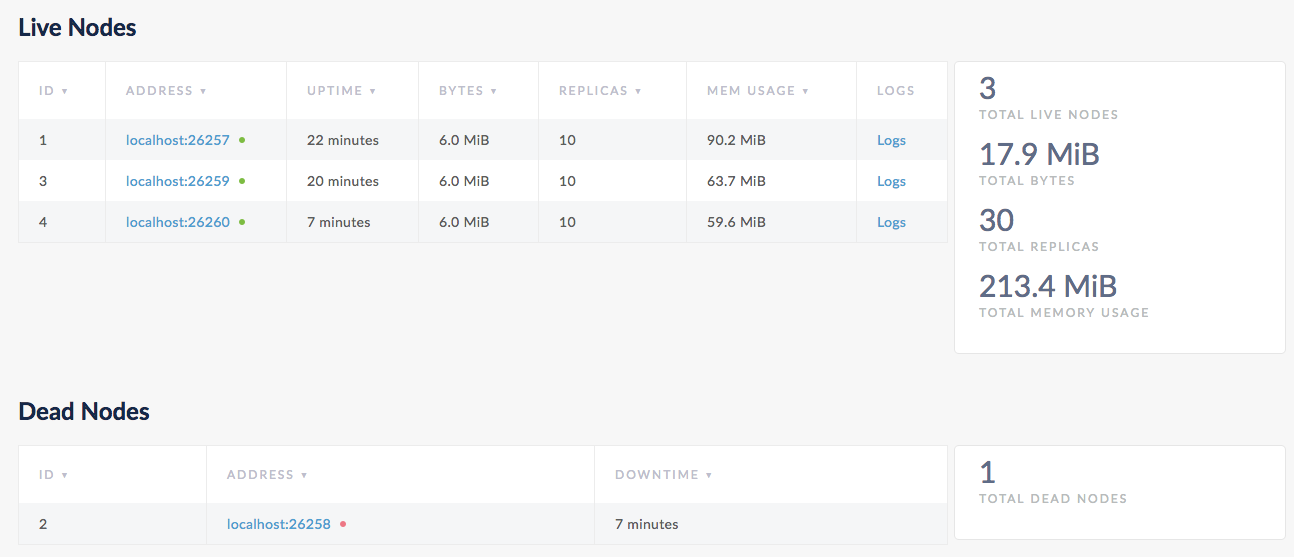This screenshot has width=1294, height=557.
Task: Open dead node localhost:26258 link
Action: pos(278,524)
